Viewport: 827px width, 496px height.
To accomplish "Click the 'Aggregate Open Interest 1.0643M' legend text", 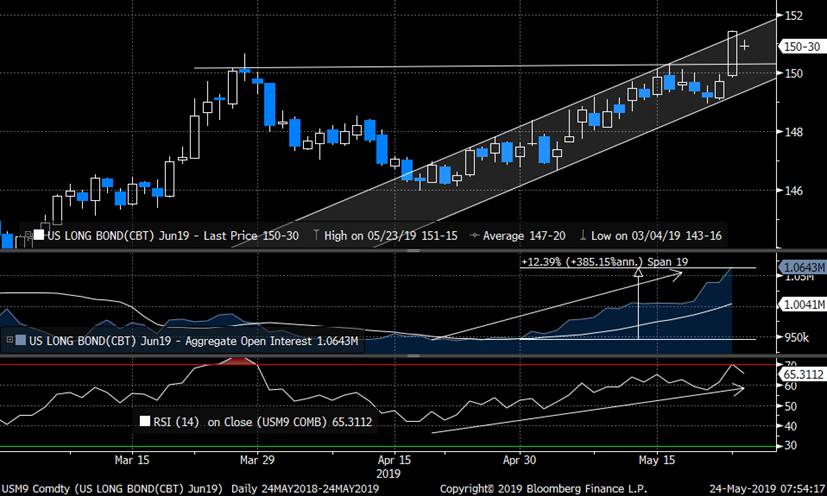I will pos(272,341).
